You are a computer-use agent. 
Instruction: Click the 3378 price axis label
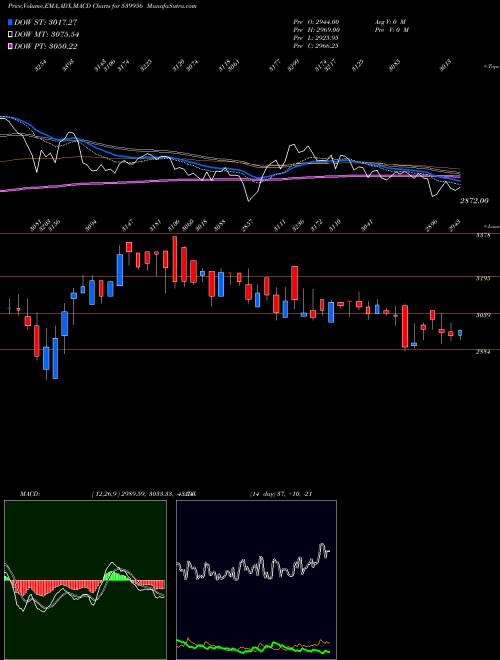483,236
